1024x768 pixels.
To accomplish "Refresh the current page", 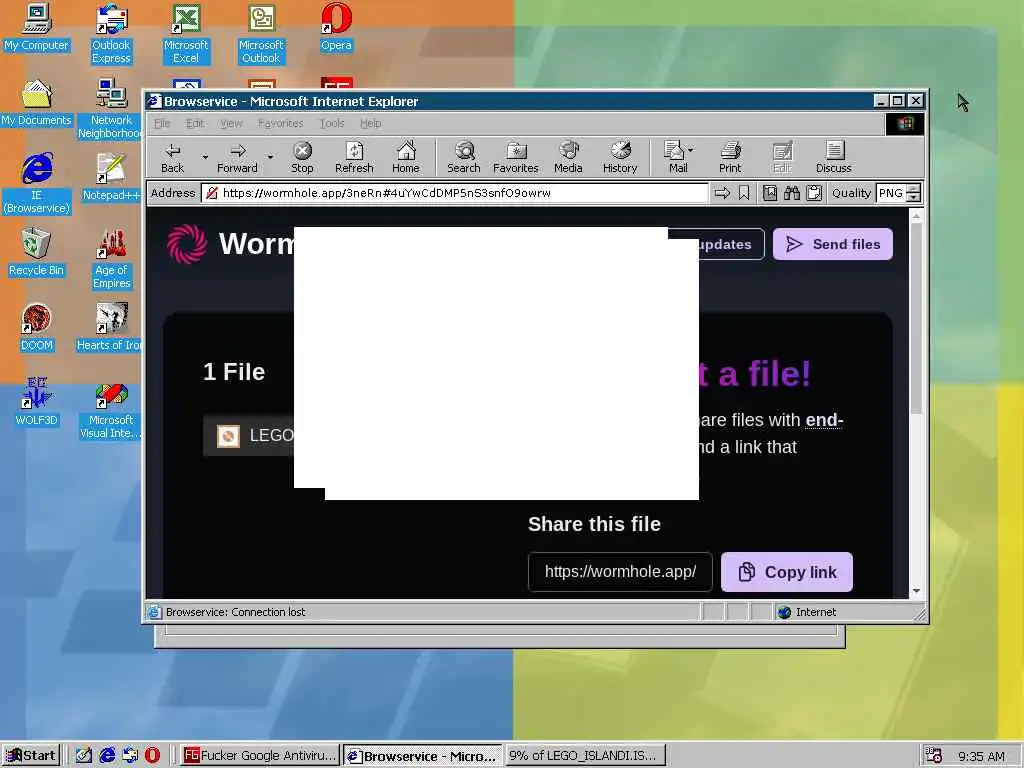I will click(354, 157).
